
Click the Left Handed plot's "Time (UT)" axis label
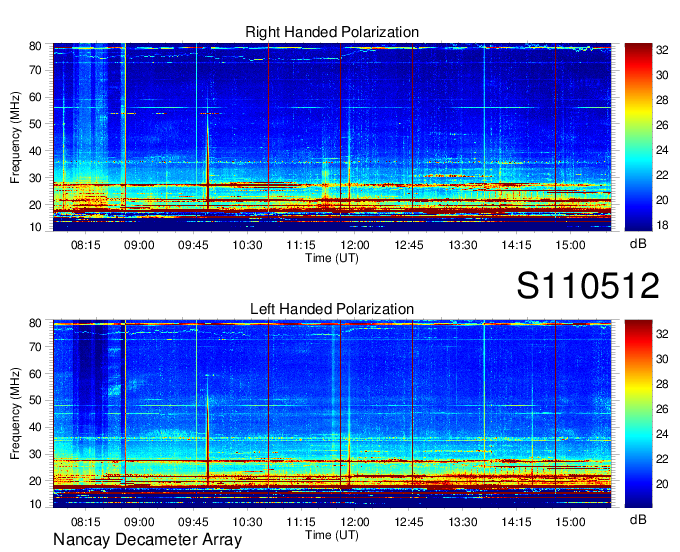pyautogui.click(x=332, y=535)
